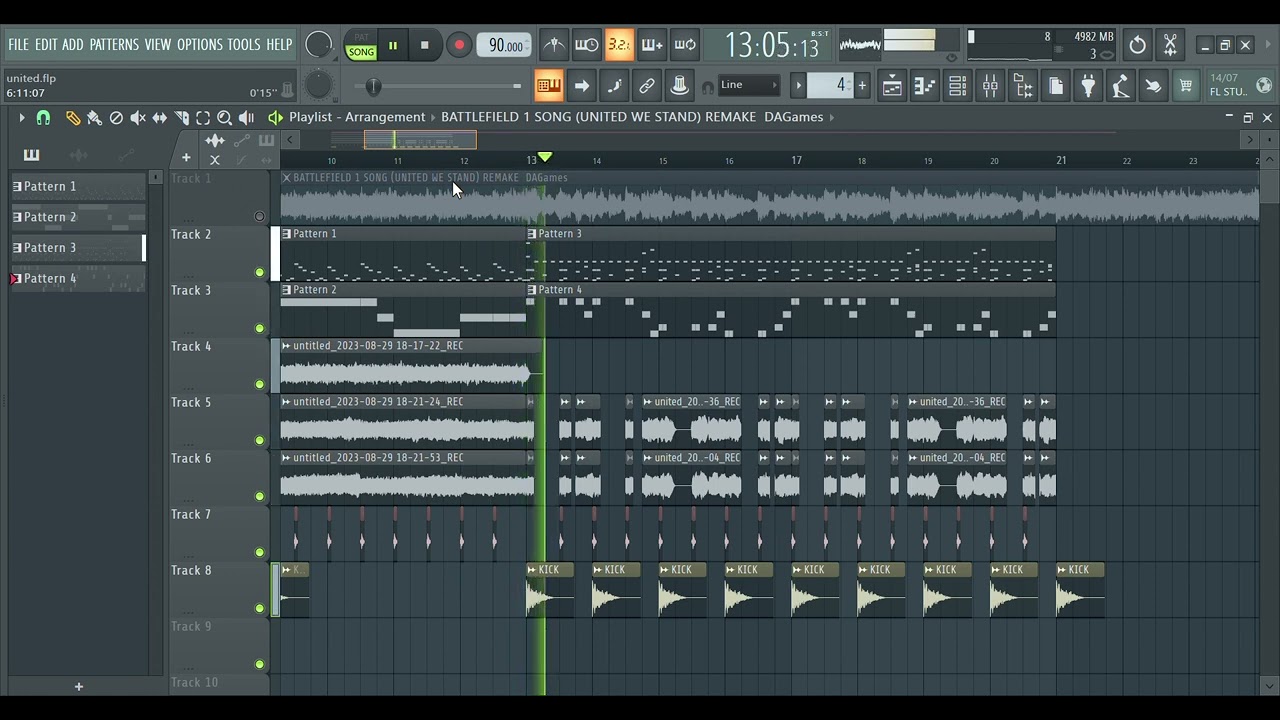This screenshot has width=1280, height=720.
Task: Enable wait for input before recording
Action: [x=586, y=45]
